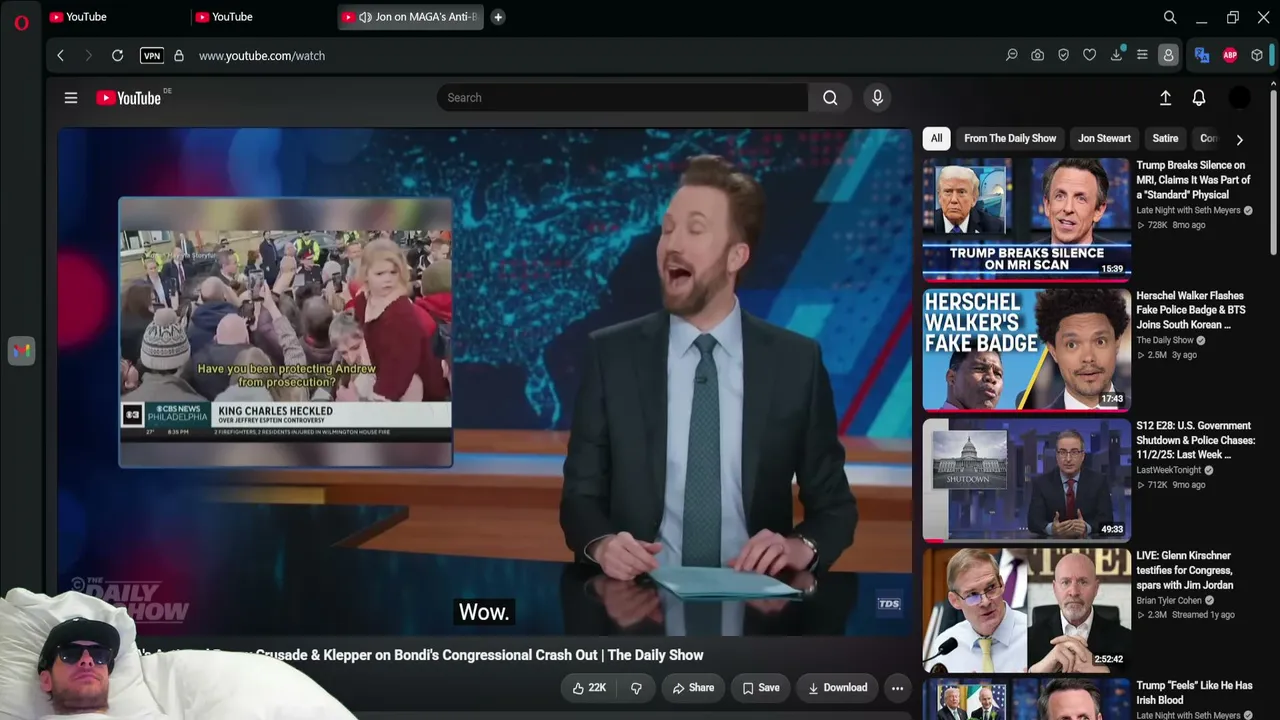Add page to bookmarks with heart icon
Image resolution: width=1280 pixels, height=720 pixels.
pos(1090,56)
